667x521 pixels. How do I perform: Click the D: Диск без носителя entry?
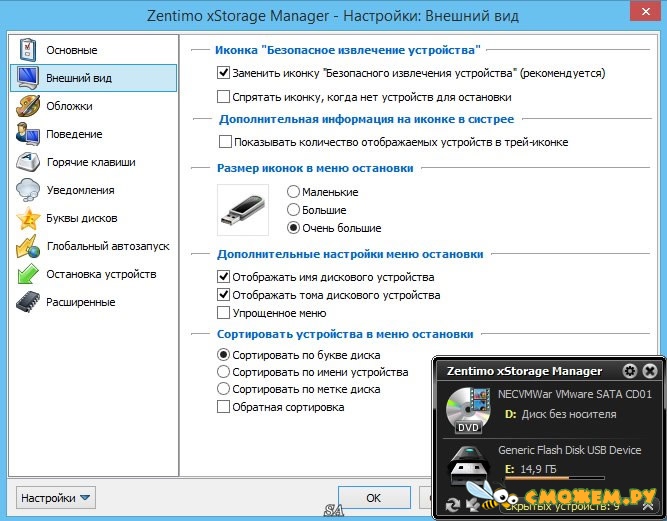[560, 414]
